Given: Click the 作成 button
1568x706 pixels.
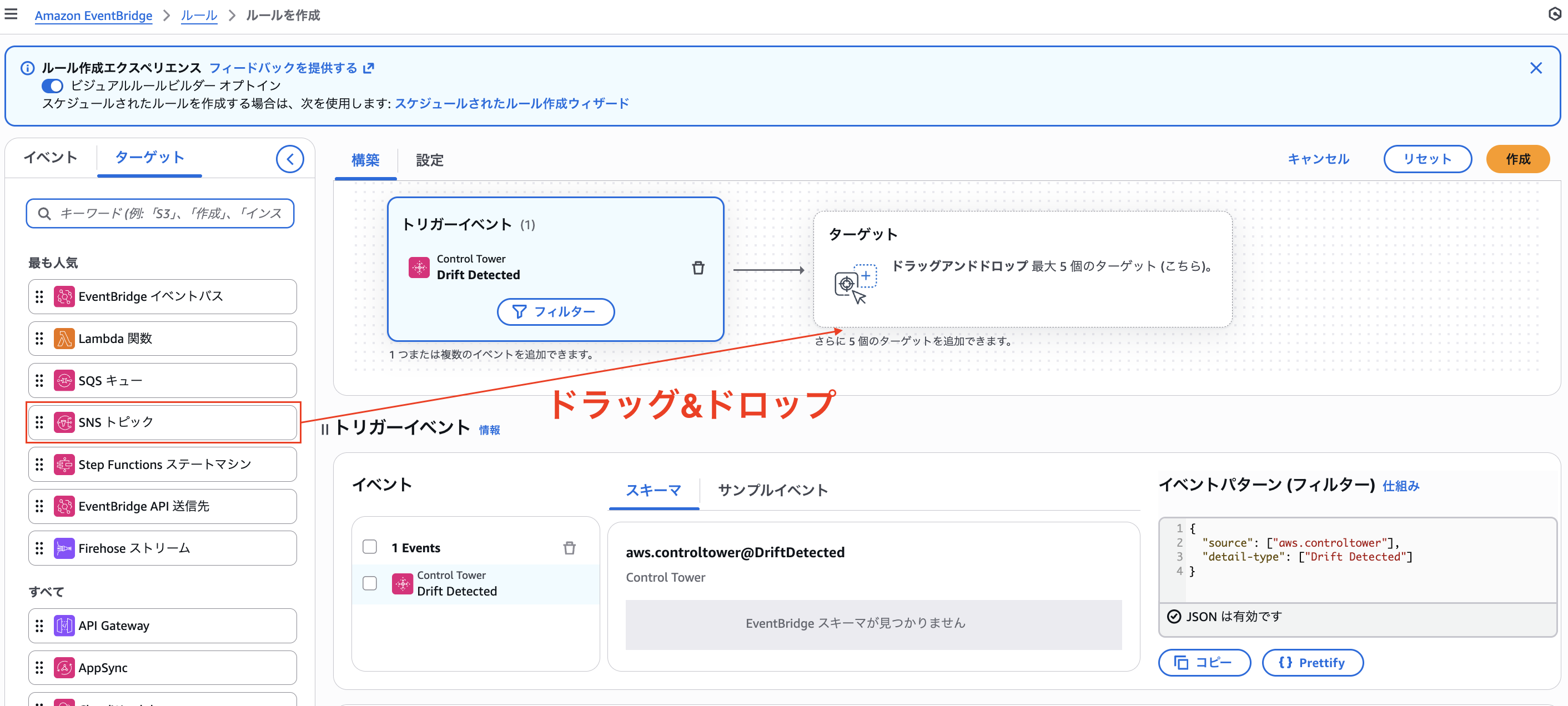Looking at the screenshot, I should tap(1518, 159).
